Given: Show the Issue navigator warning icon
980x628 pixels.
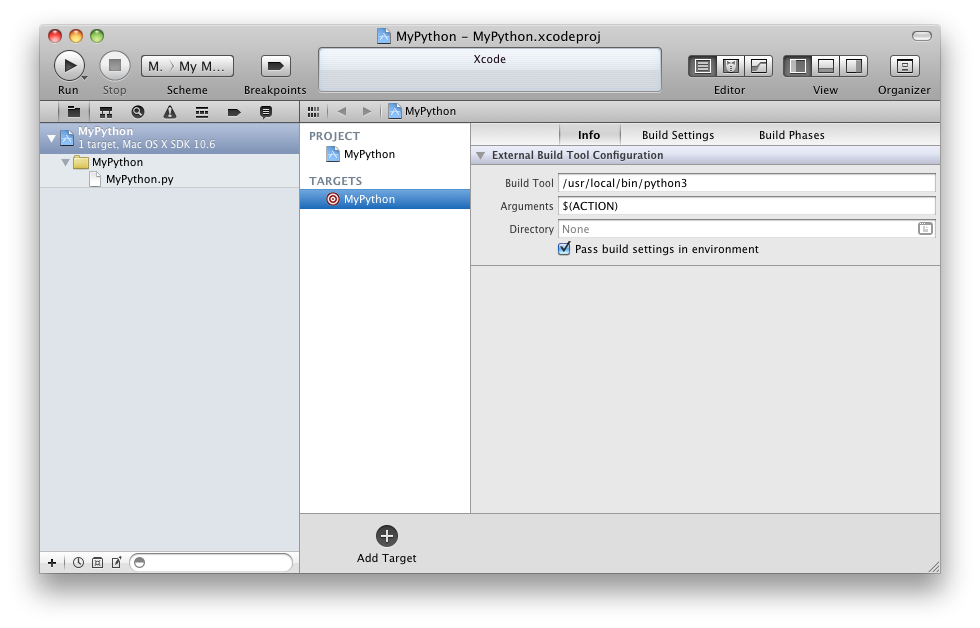Looking at the screenshot, I should click(169, 112).
